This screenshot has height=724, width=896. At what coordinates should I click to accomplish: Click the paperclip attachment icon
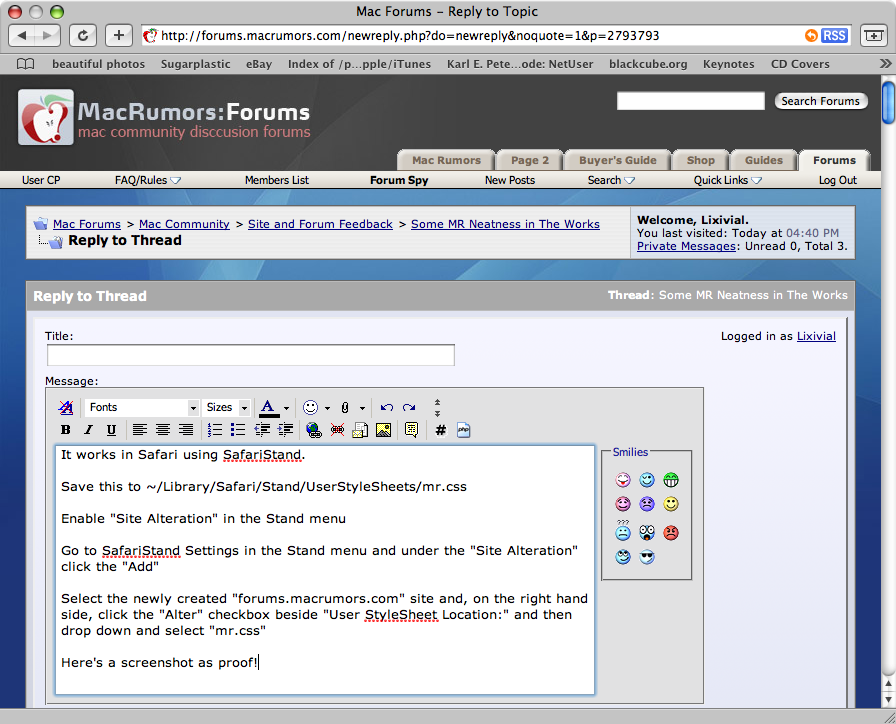coord(345,407)
